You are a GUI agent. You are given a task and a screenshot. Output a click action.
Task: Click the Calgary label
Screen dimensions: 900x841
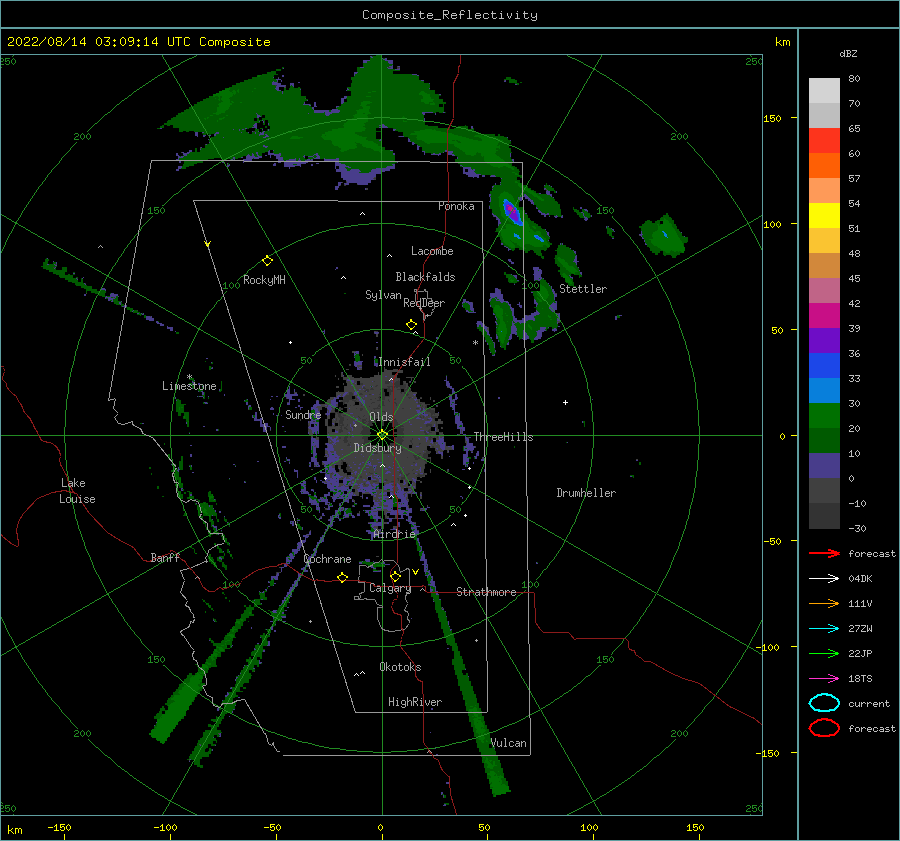[390, 588]
